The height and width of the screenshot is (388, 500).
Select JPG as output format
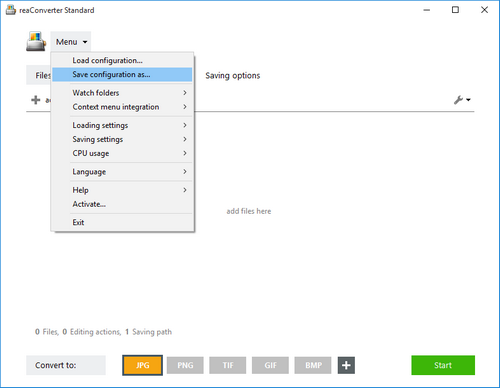click(142, 365)
